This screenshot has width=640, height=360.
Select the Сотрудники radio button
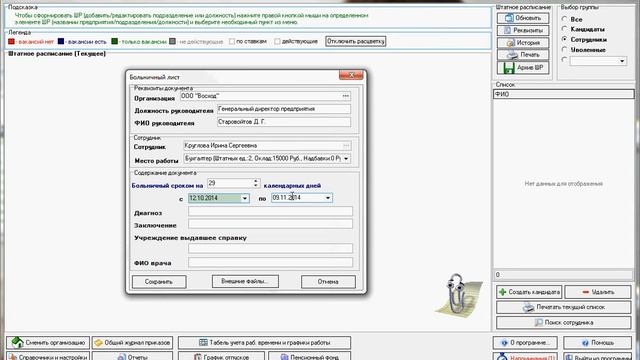(564, 39)
